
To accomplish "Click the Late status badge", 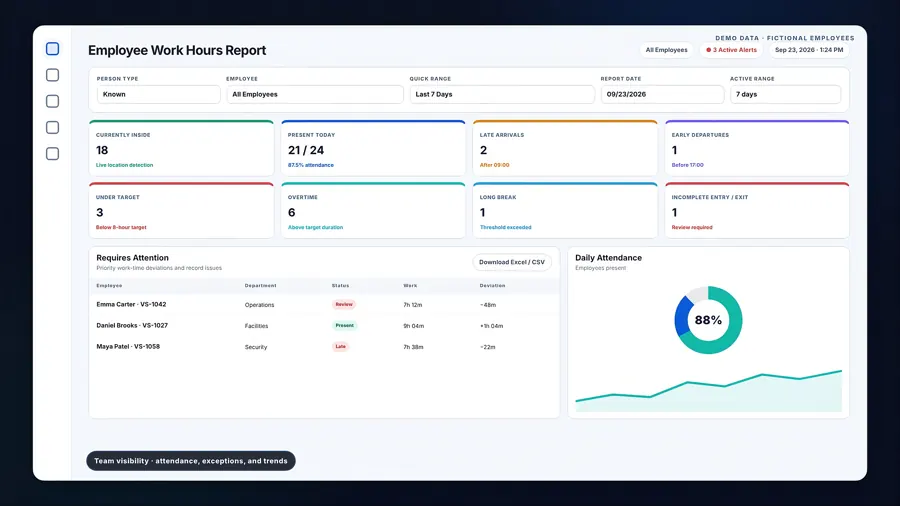I will tap(340, 347).
